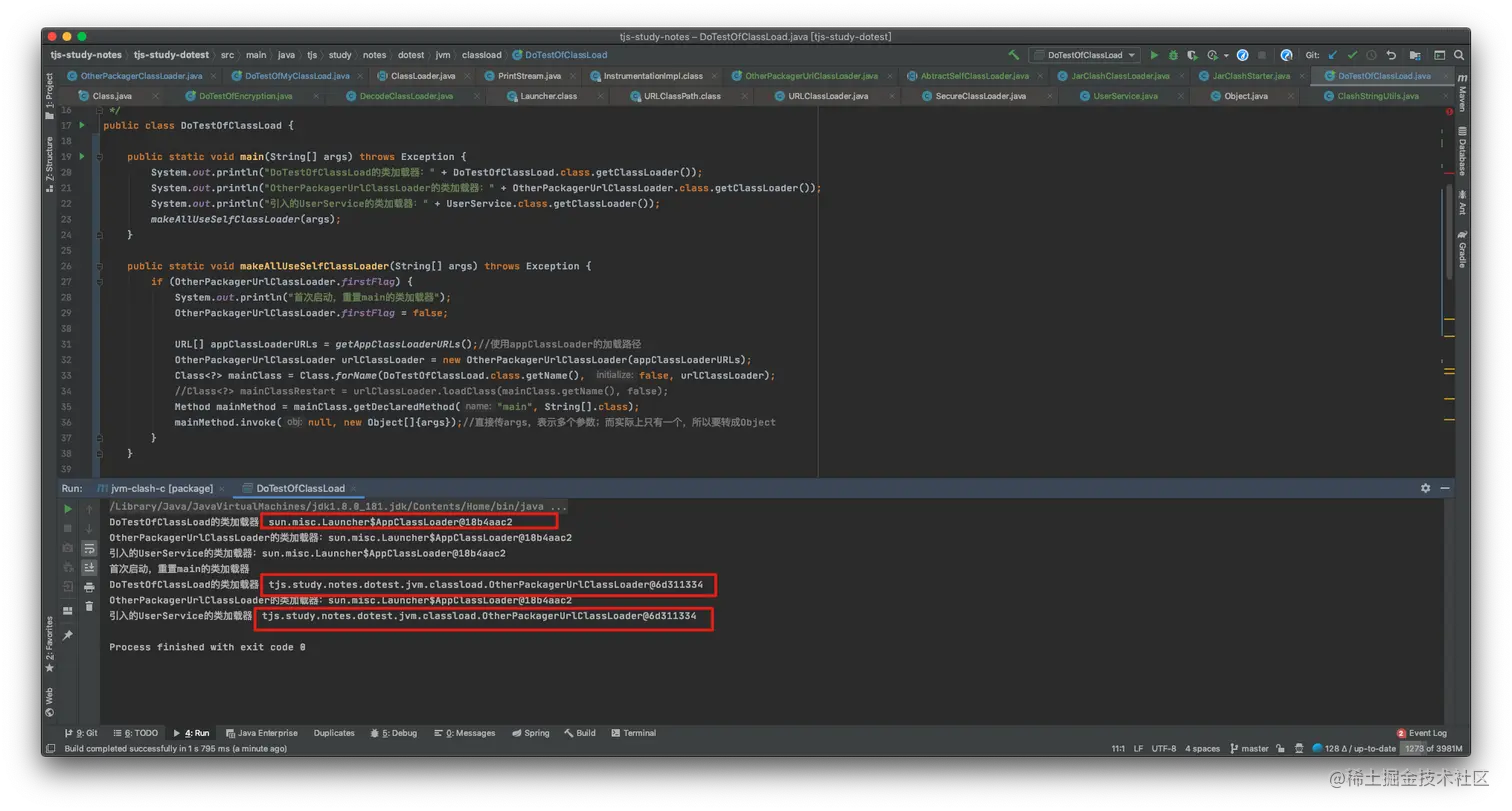
Task: Click the tool window quick-access icon in bottom-left corner
Action: click(x=50, y=748)
